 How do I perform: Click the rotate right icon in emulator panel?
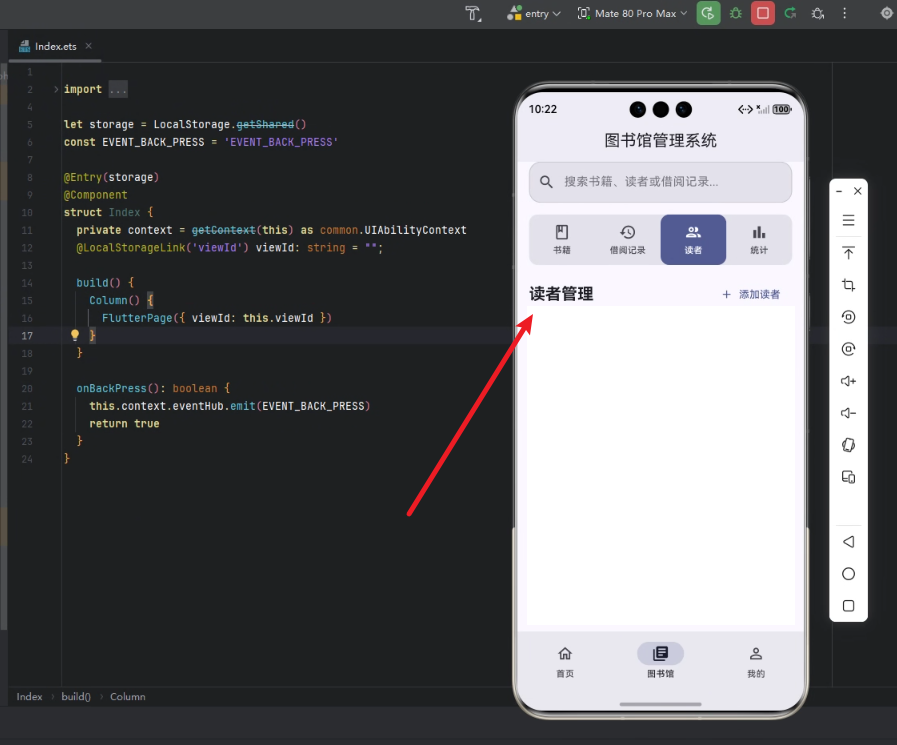click(x=848, y=349)
